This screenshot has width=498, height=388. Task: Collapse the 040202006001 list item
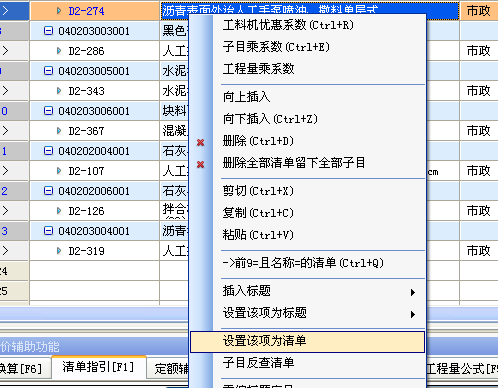(48, 191)
